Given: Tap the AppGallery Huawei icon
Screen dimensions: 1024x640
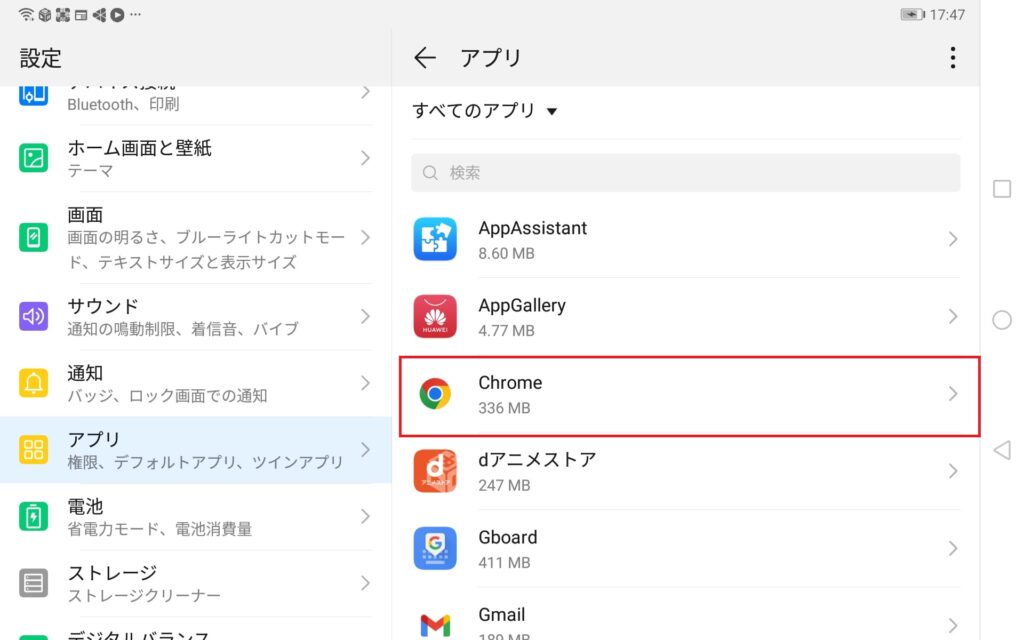Looking at the screenshot, I should (435, 317).
